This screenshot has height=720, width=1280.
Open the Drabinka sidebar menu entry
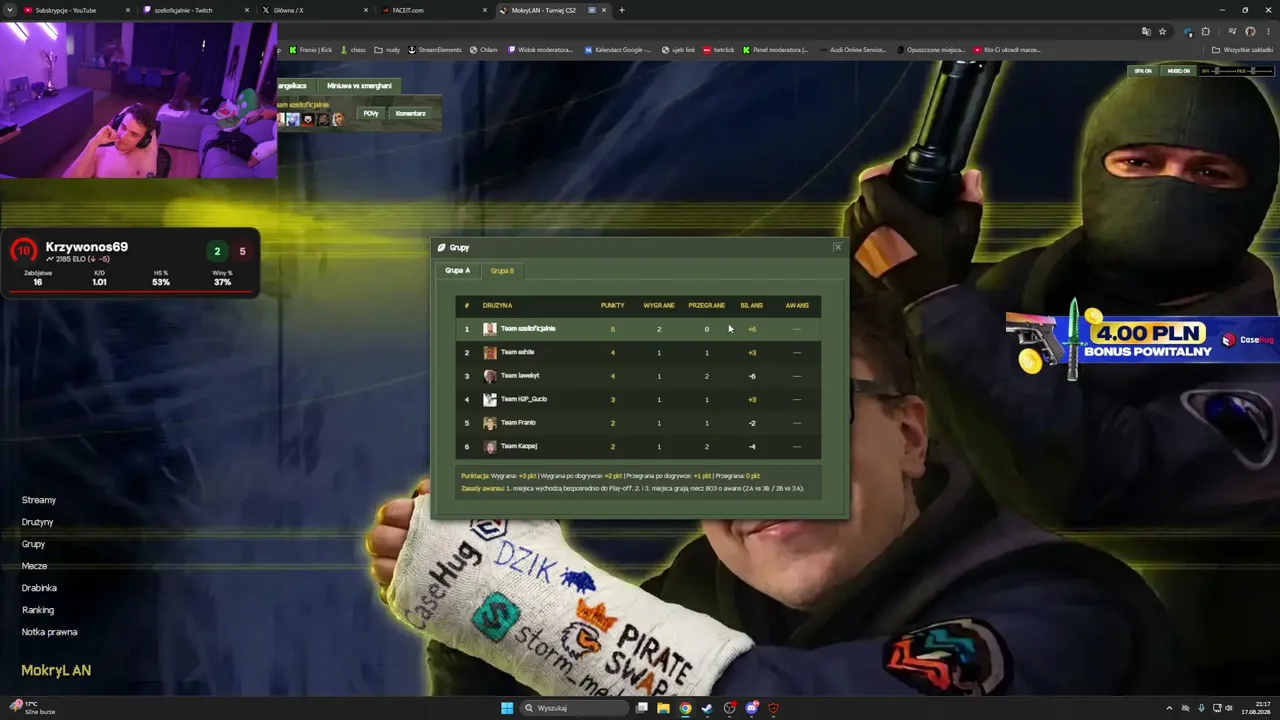click(x=39, y=588)
